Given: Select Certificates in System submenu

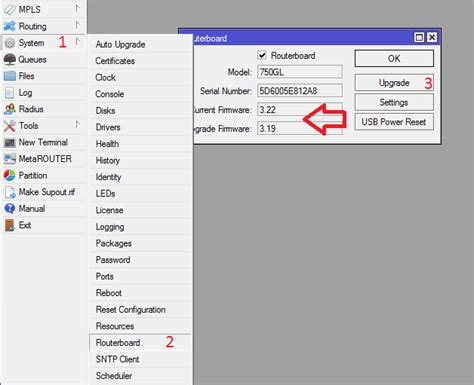Looking at the screenshot, I should click(140, 61).
